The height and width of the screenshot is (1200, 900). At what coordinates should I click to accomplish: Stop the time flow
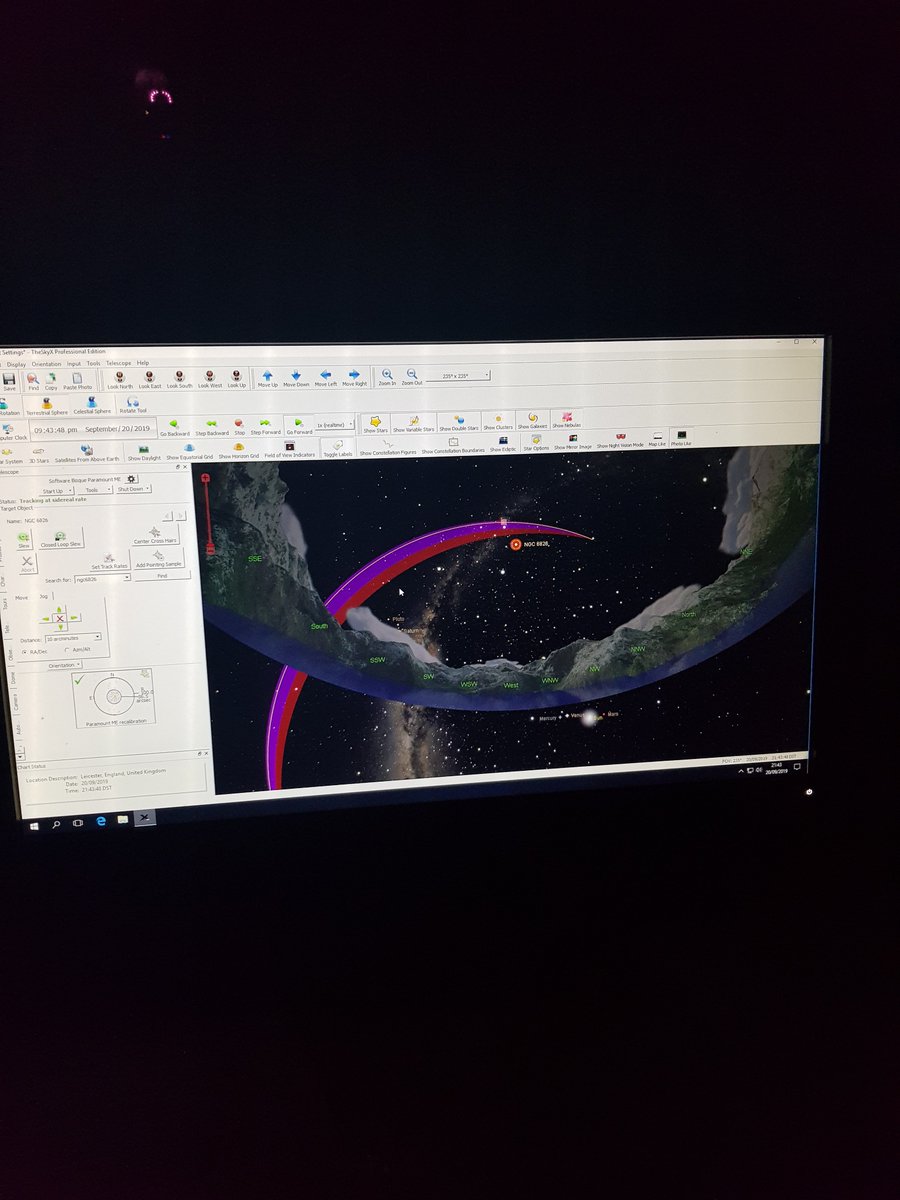(x=239, y=427)
